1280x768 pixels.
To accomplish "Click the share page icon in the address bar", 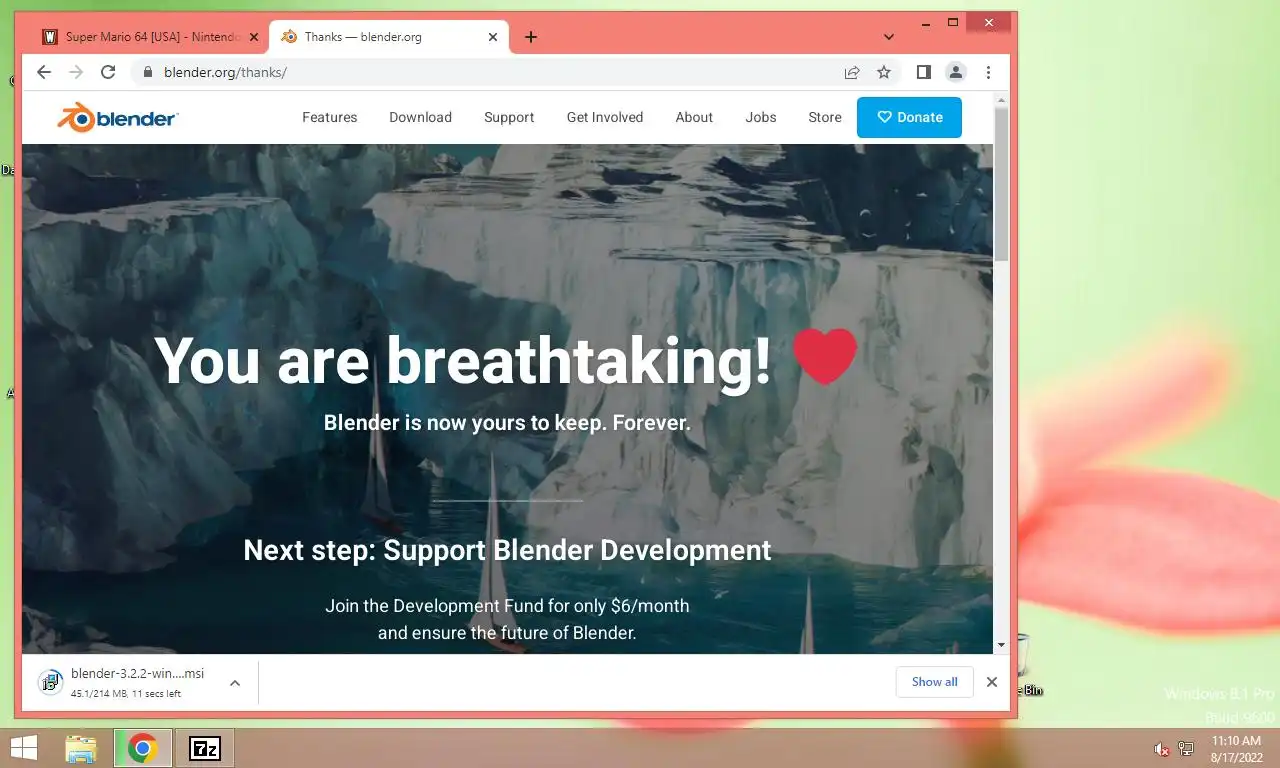I will (x=852, y=72).
